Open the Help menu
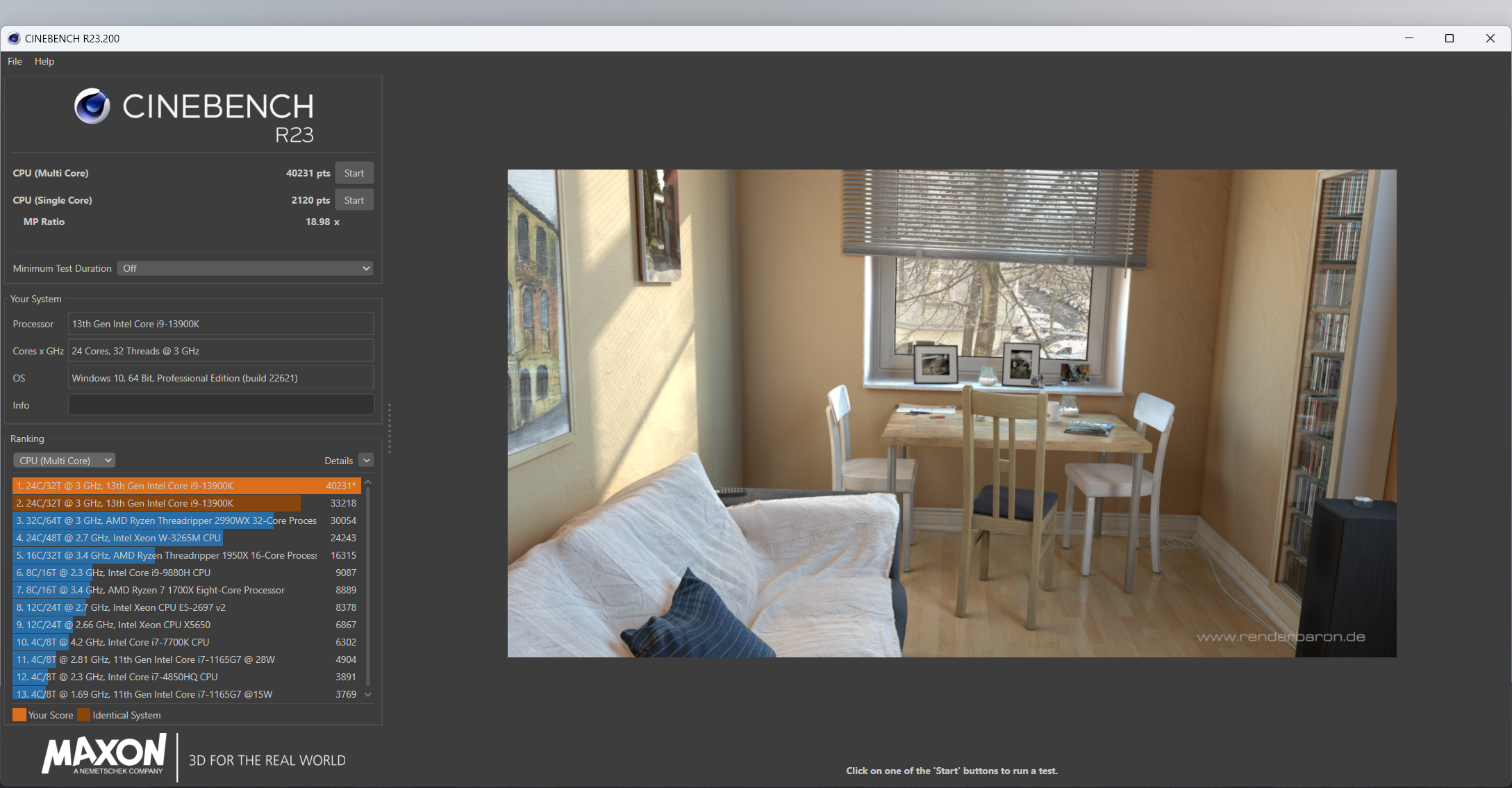 [44, 61]
